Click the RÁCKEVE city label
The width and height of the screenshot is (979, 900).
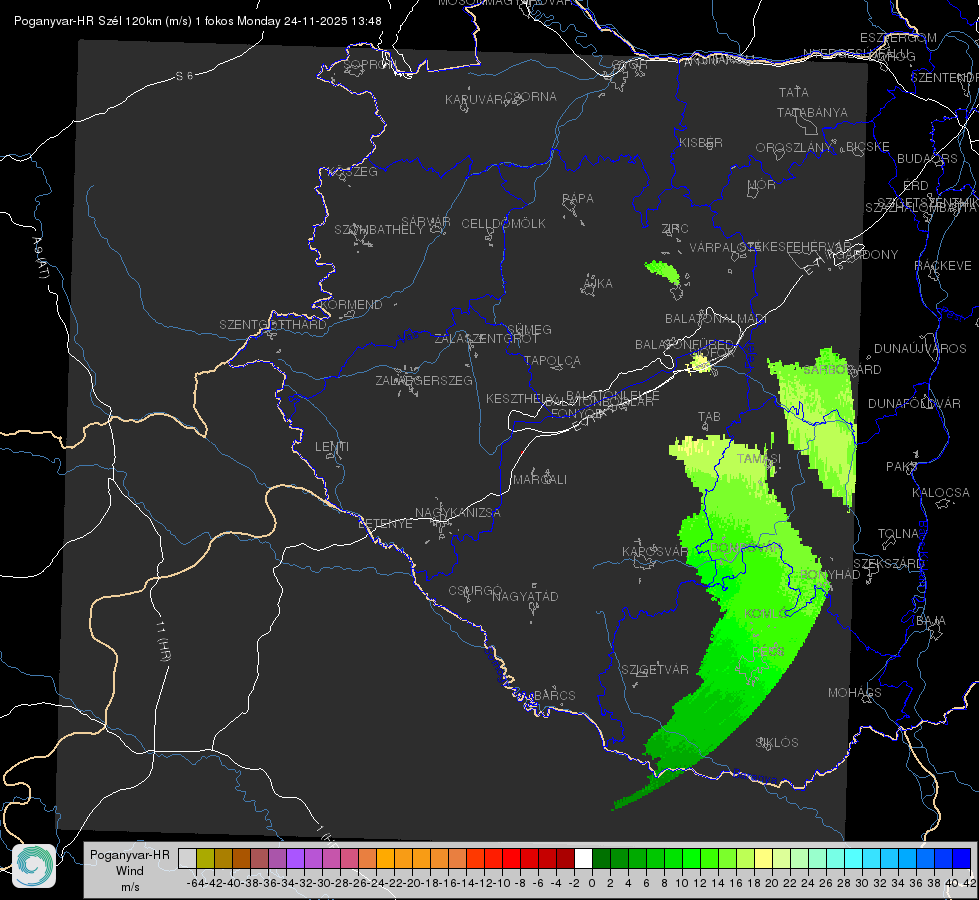point(943,266)
